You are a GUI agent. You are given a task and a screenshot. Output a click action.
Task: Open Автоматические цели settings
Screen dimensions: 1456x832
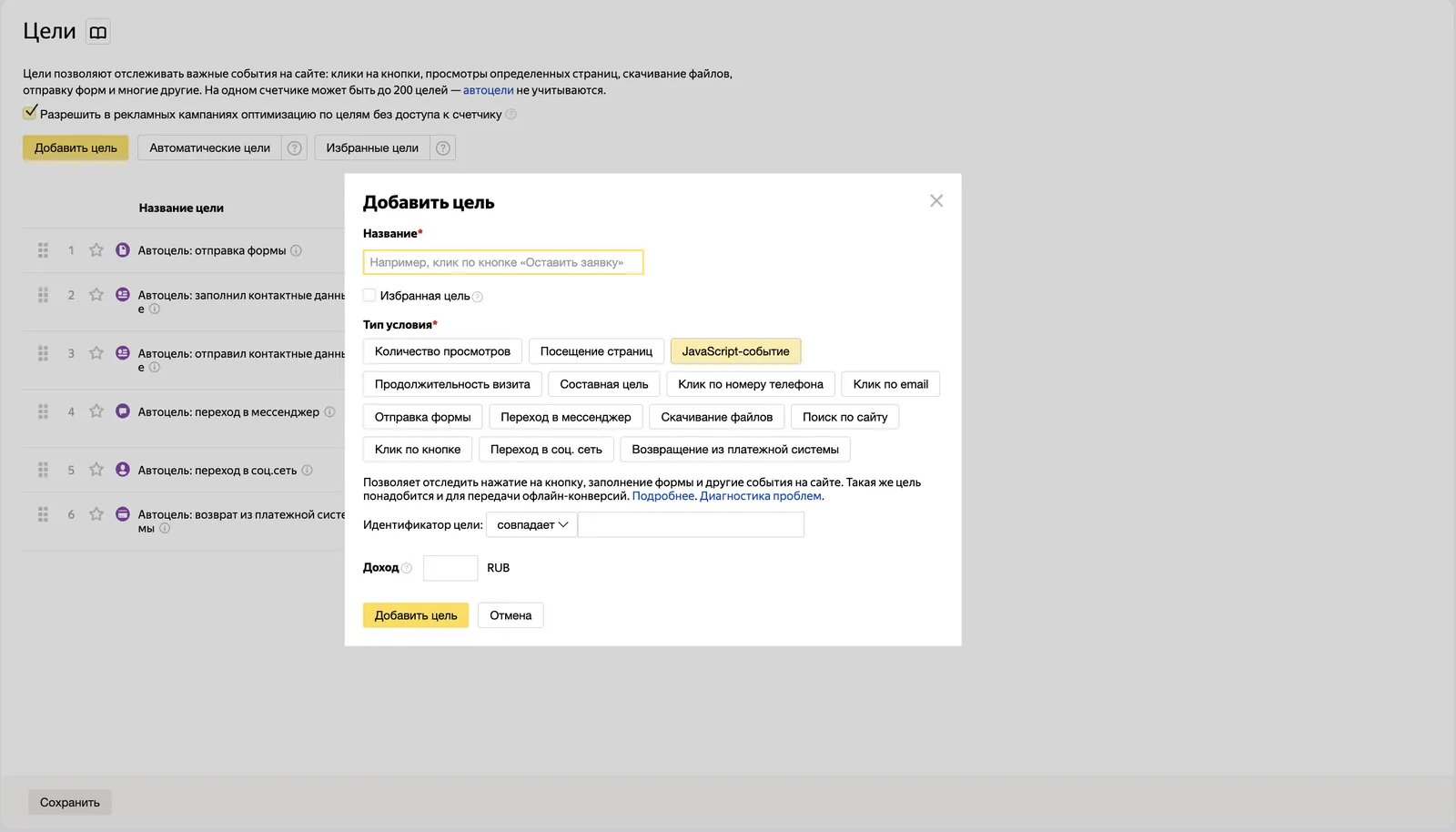210,148
